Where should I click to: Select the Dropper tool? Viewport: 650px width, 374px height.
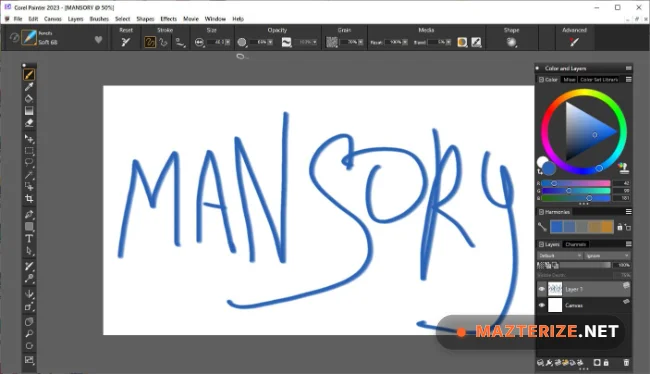tap(29, 87)
